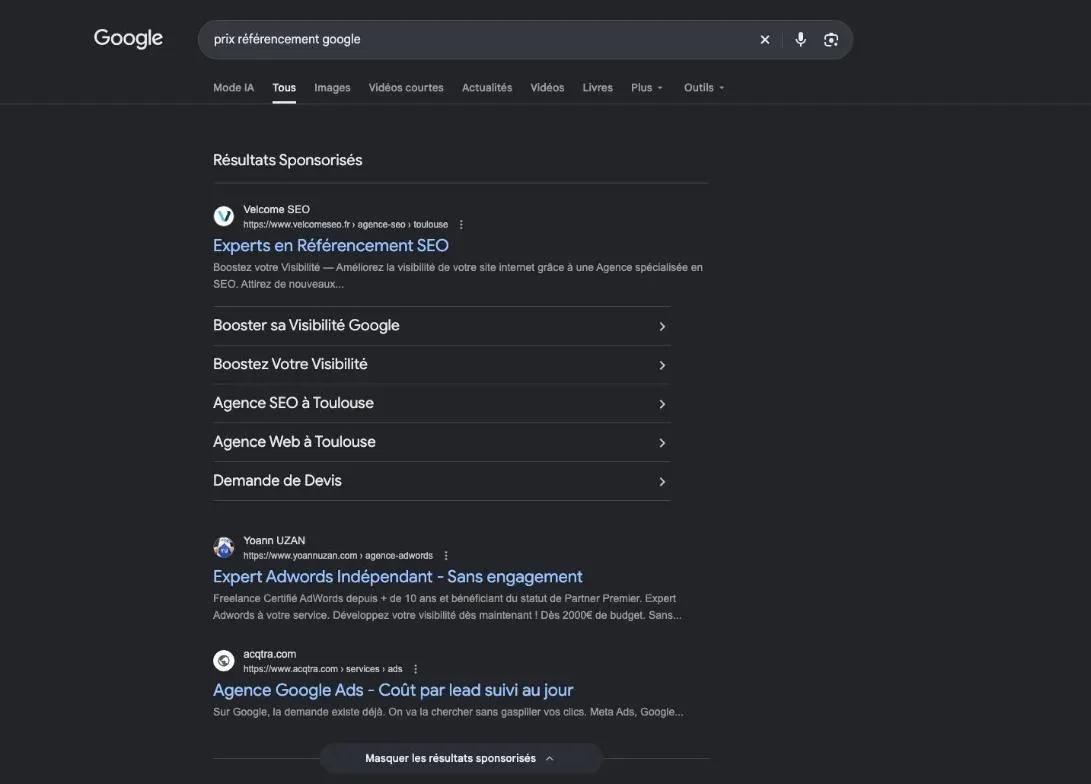Click the Yoann UZAN advertiser name
This screenshot has height=784, width=1091.
(x=274, y=541)
